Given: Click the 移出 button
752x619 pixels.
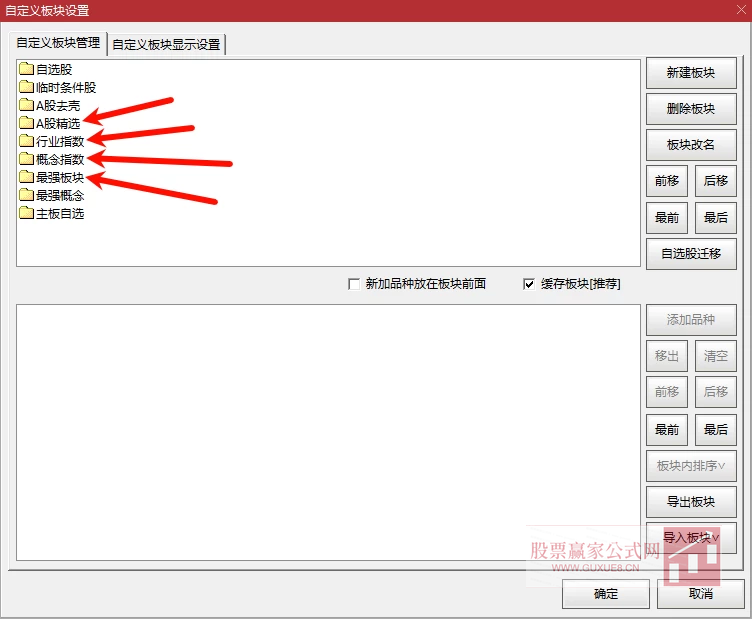Looking at the screenshot, I should (667, 356).
